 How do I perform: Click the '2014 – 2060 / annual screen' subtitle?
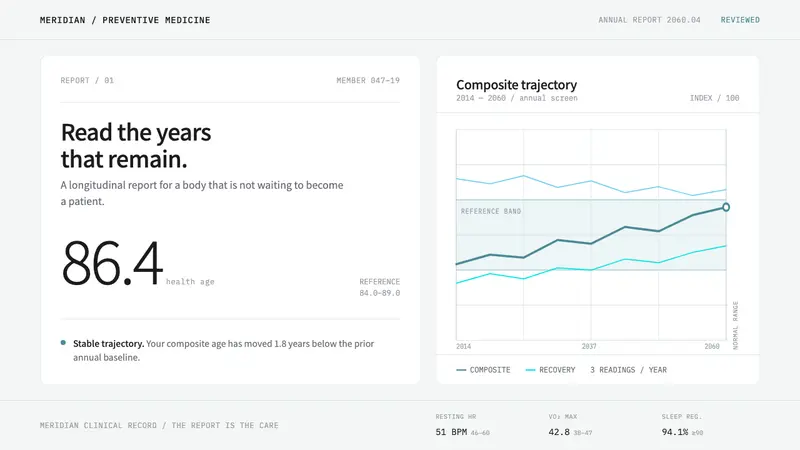coord(517,98)
